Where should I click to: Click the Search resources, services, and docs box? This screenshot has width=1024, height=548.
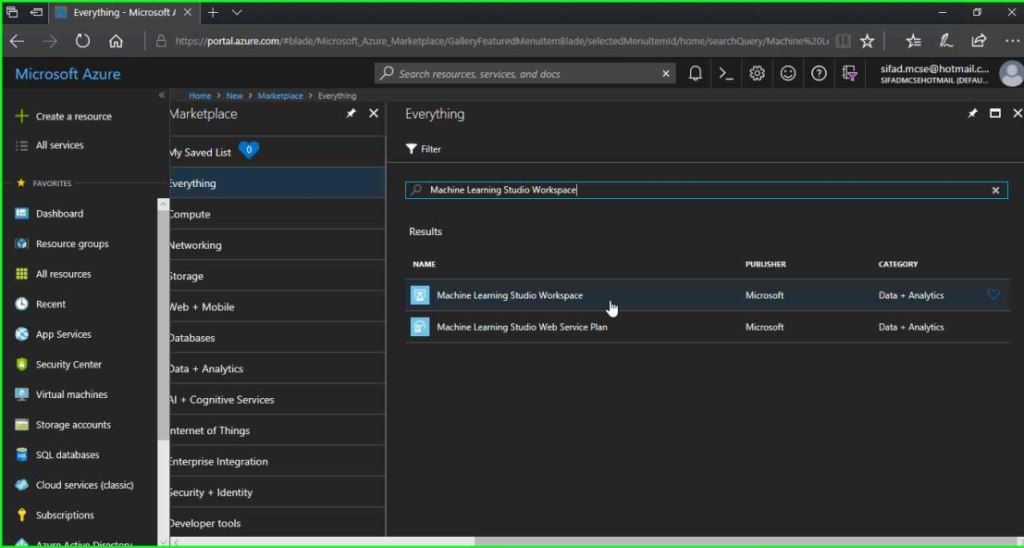pos(526,74)
